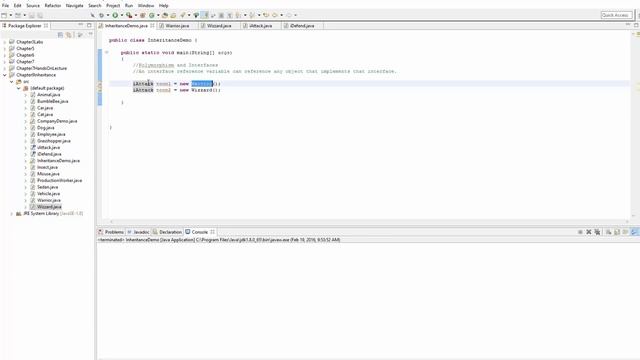
Task: Expand the Chapter6 project node
Action: pos(4,55)
